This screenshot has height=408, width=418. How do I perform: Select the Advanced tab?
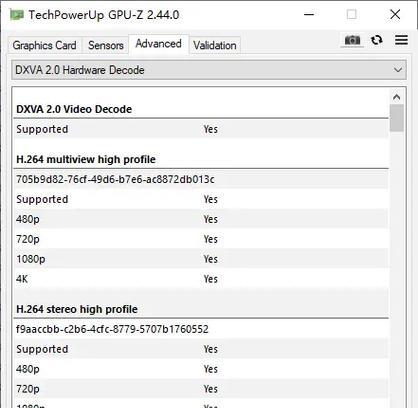[x=159, y=44]
